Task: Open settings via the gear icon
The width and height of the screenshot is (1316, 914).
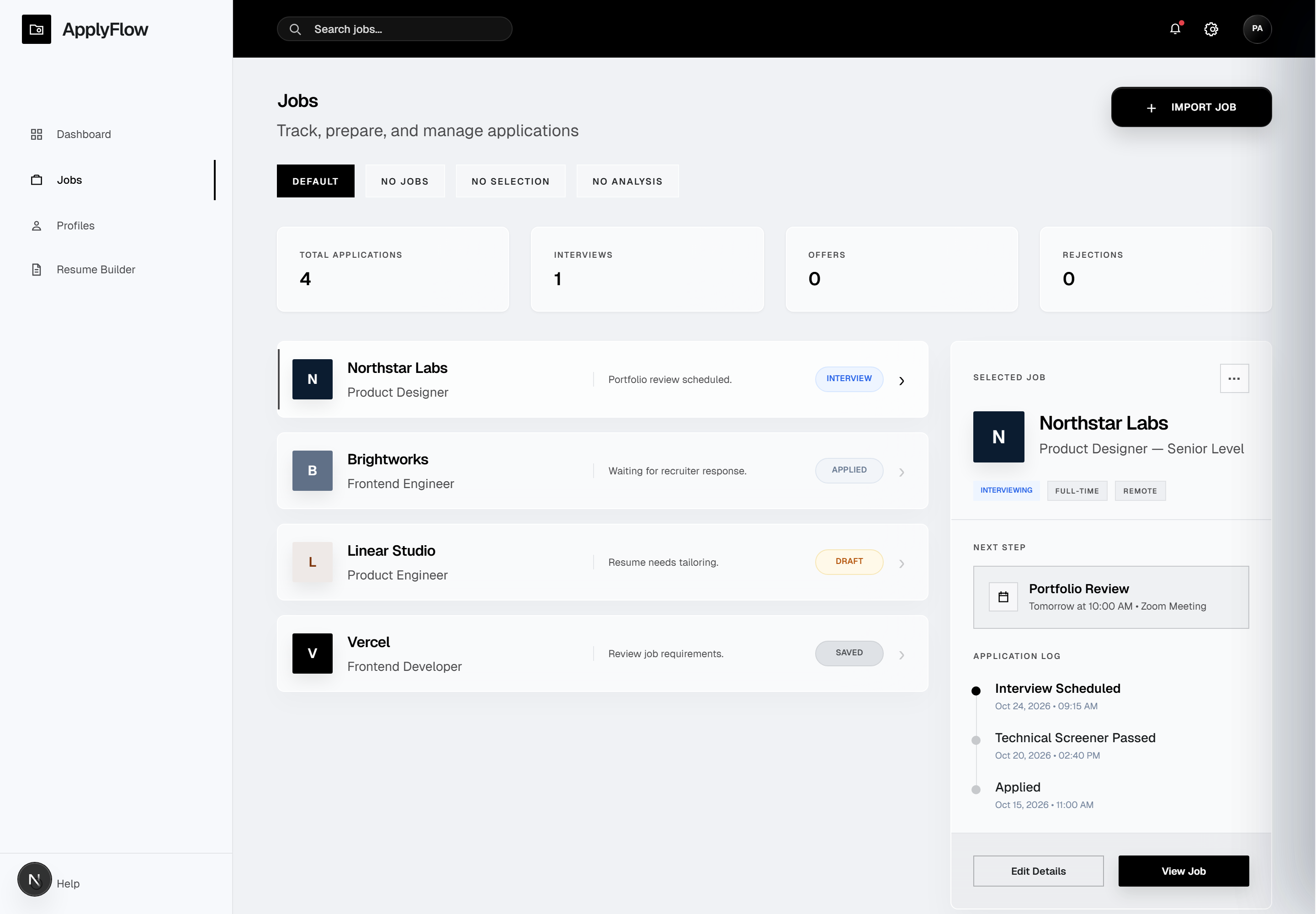Action: pos(1210,29)
